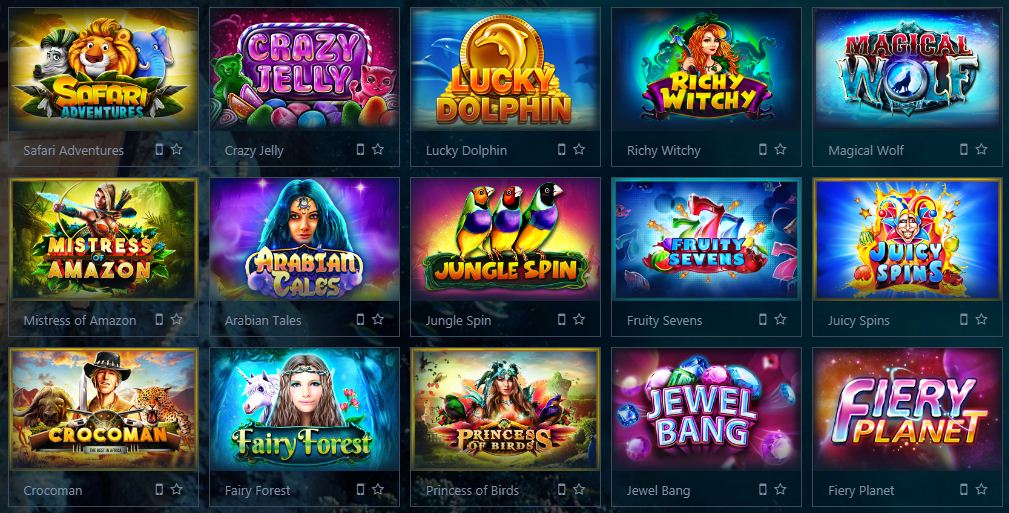Click the star icon beside Crocoman
This screenshot has width=1009, height=513.
(x=176, y=489)
